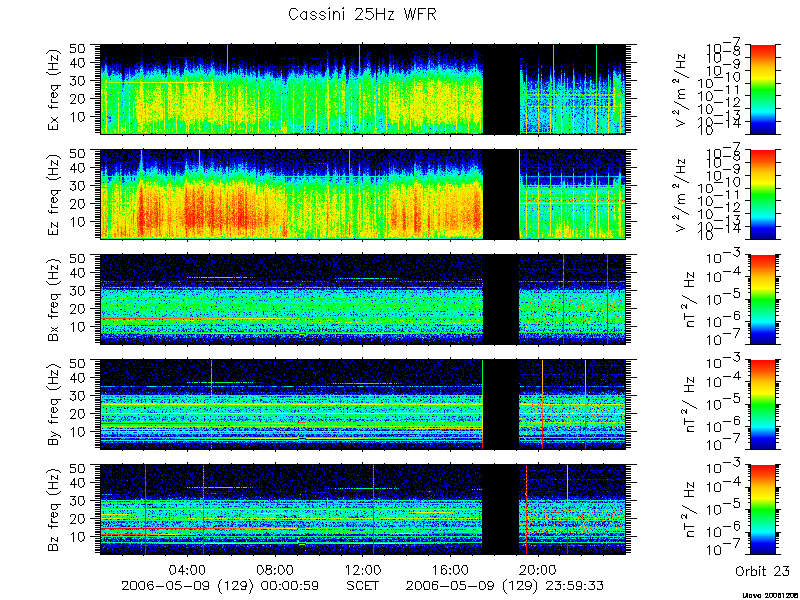Click the By panel color bar

pos(763,405)
